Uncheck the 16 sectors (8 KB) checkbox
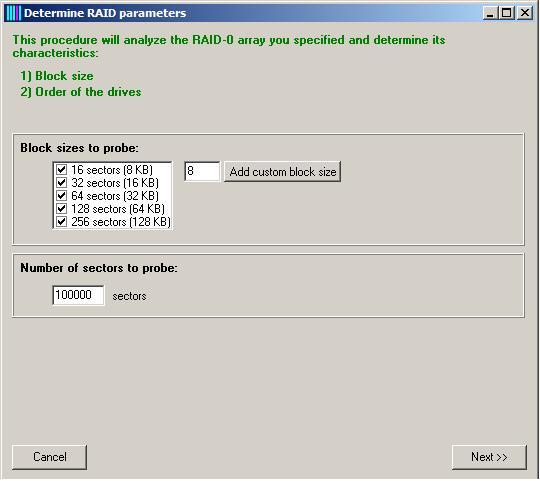Viewport: 540px width, 481px height. (61, 169)
